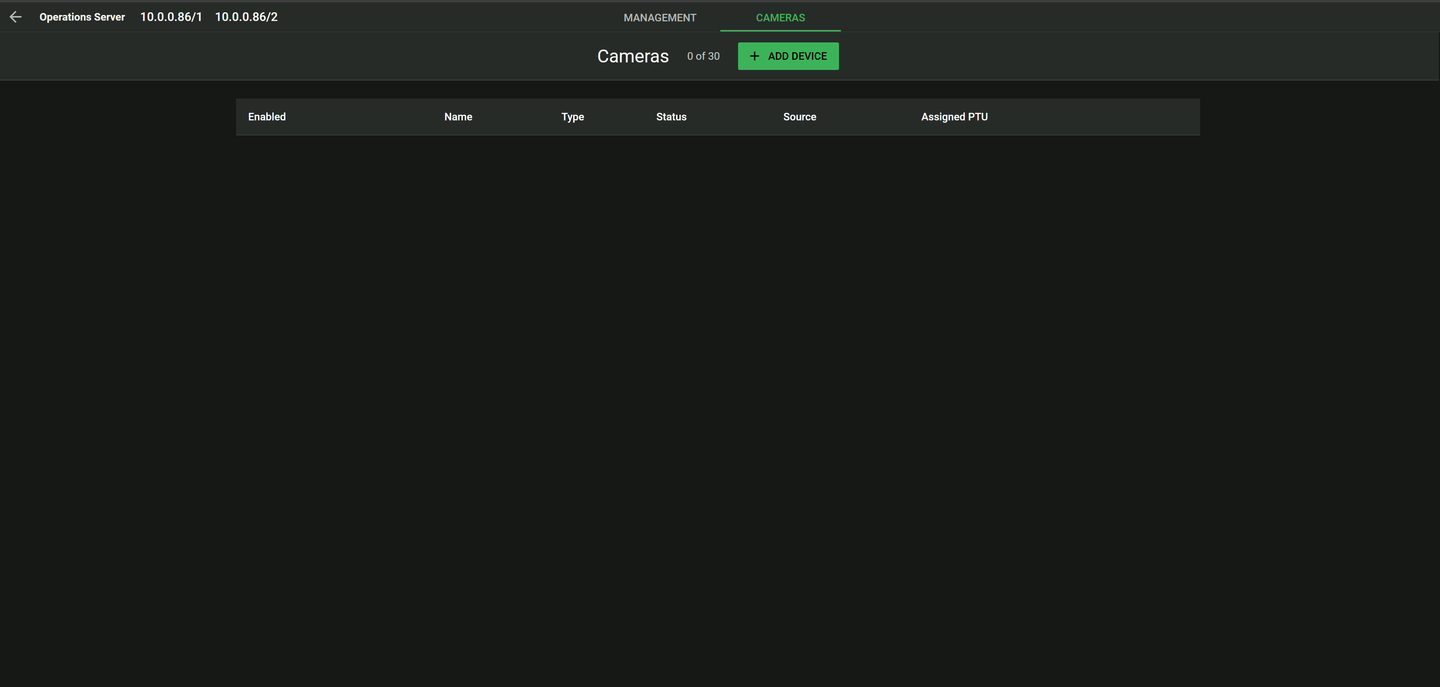Select the Source column header
The width and height of the screenshot is (1440, 687).
799,117
